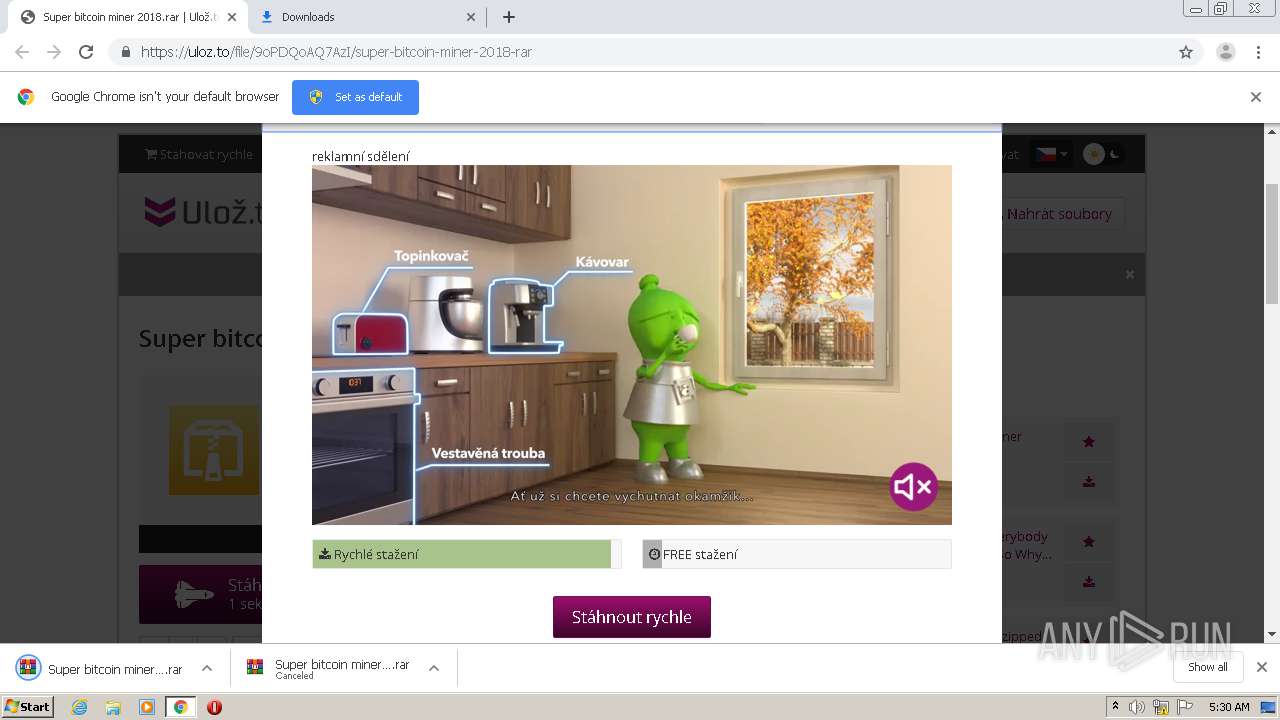
Task: View site lock security info
Action: click(x=125, y=52)
